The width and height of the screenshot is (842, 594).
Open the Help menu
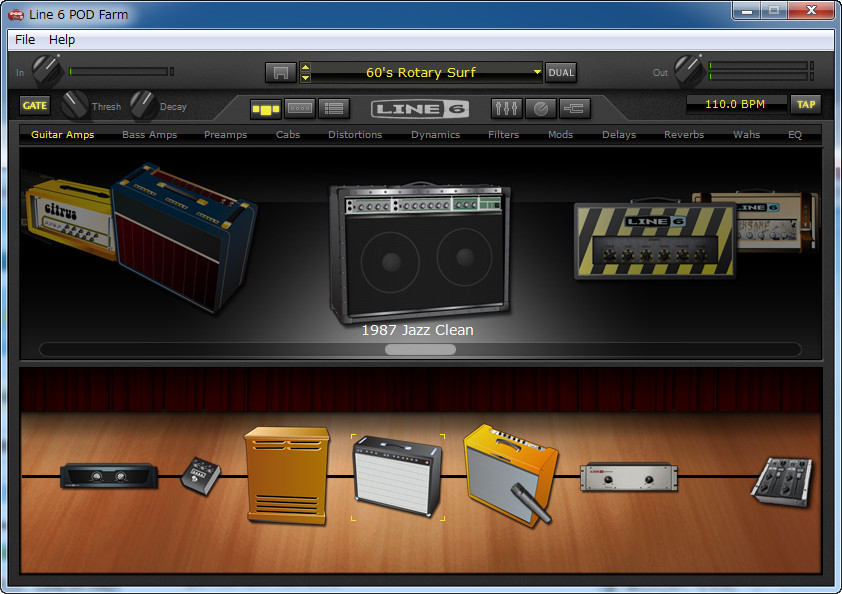[x=62, y=40]
